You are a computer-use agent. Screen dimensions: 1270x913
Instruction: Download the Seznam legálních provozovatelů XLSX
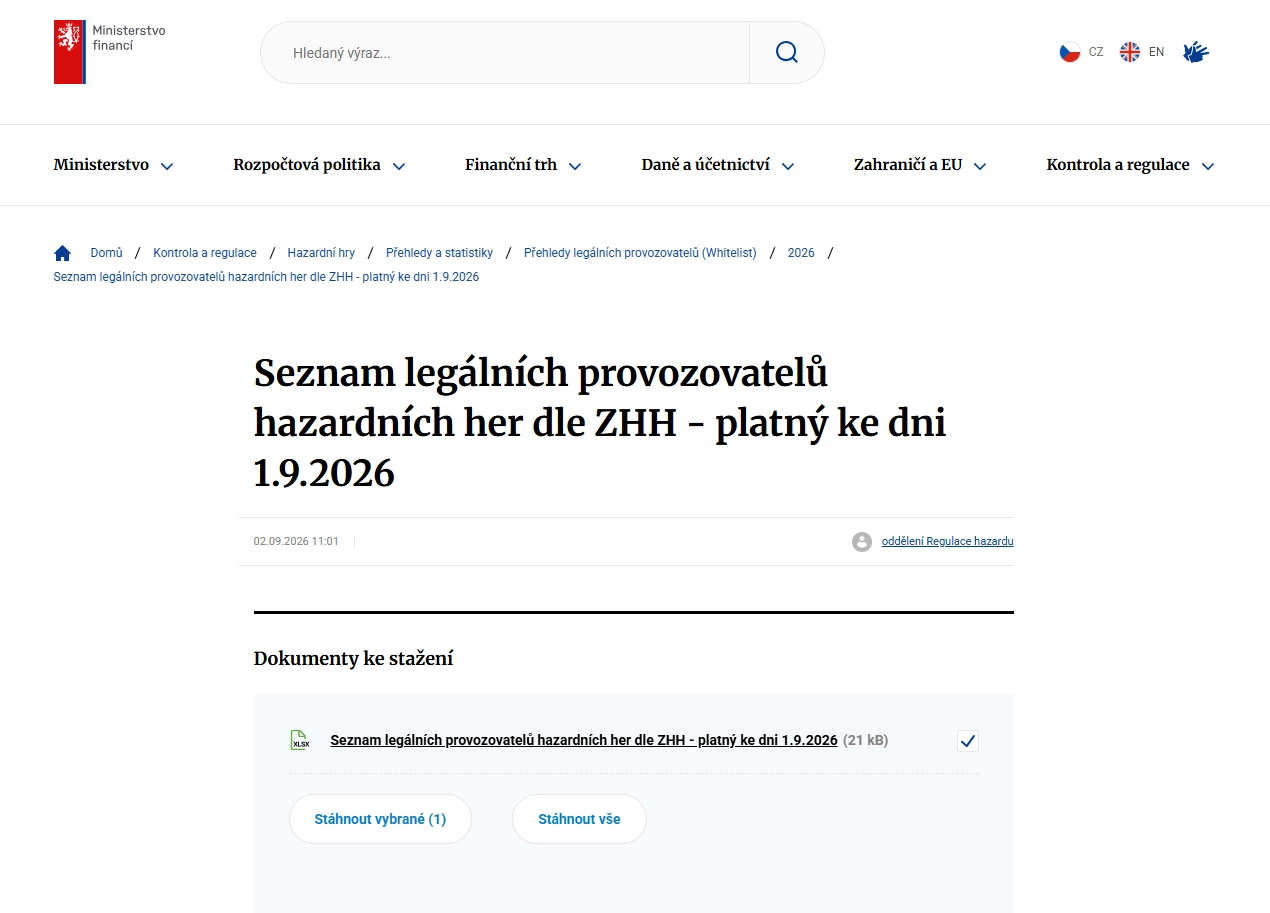(584, 741)
